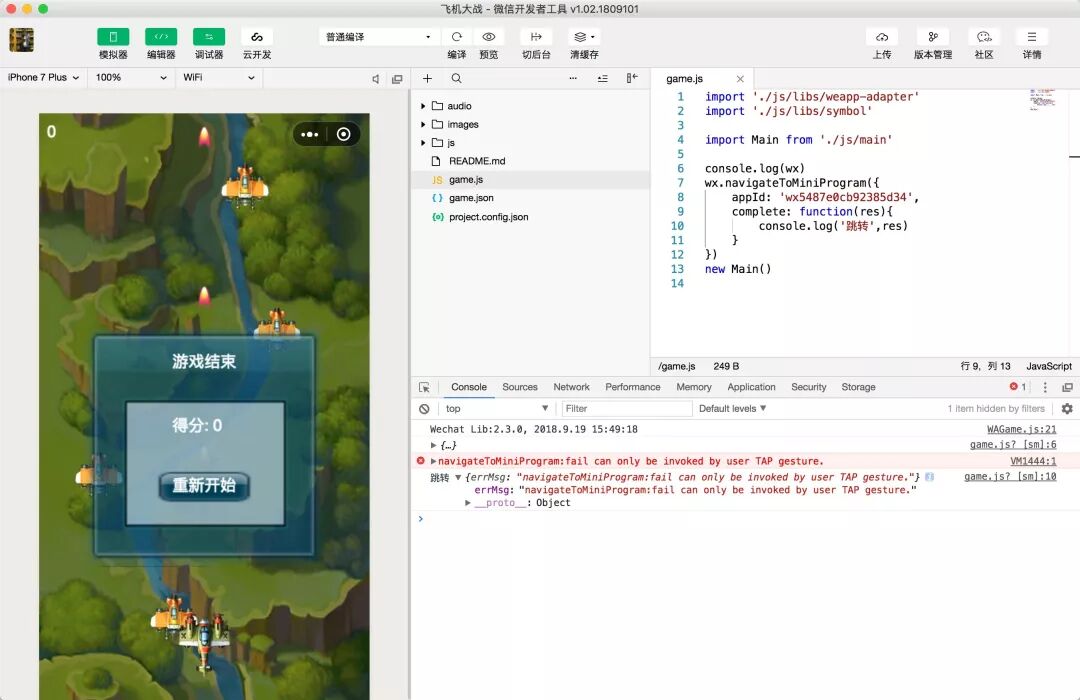Open WAGame.js:21 source link
The height and width of the screenshot is (700, 1080).
pyautogui.click(x=1021, y=429)
